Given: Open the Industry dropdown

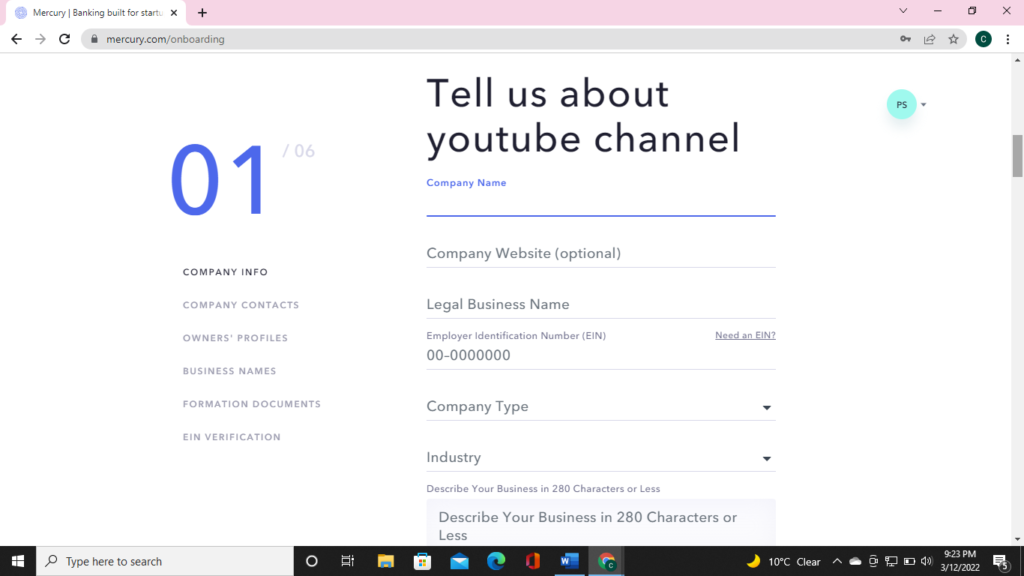Looking at the screenshot, I should pyautogui.click(x=601, y=457).
